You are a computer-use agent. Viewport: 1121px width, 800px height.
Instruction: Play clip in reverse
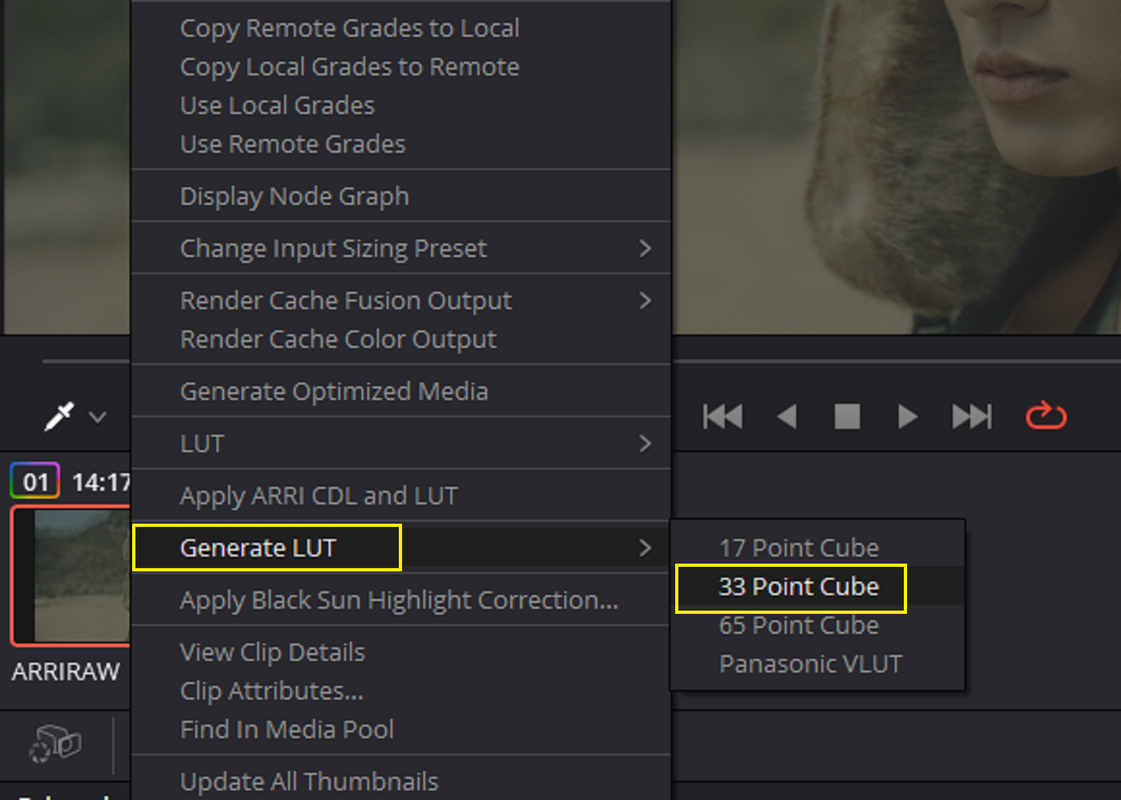pos(786,416)
